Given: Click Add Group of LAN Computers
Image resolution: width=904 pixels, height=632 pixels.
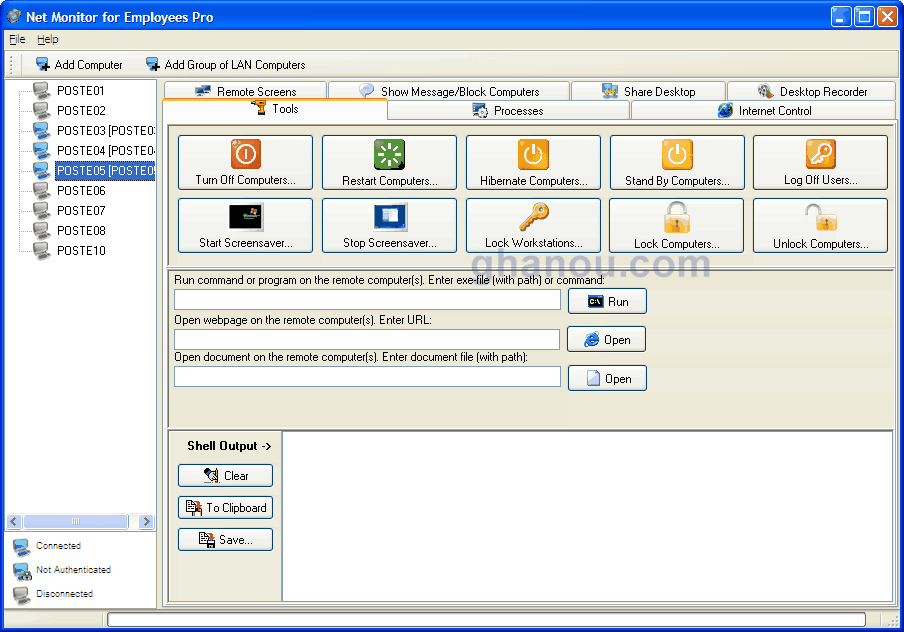Looking at the screenshot, I should pos(225,65).
